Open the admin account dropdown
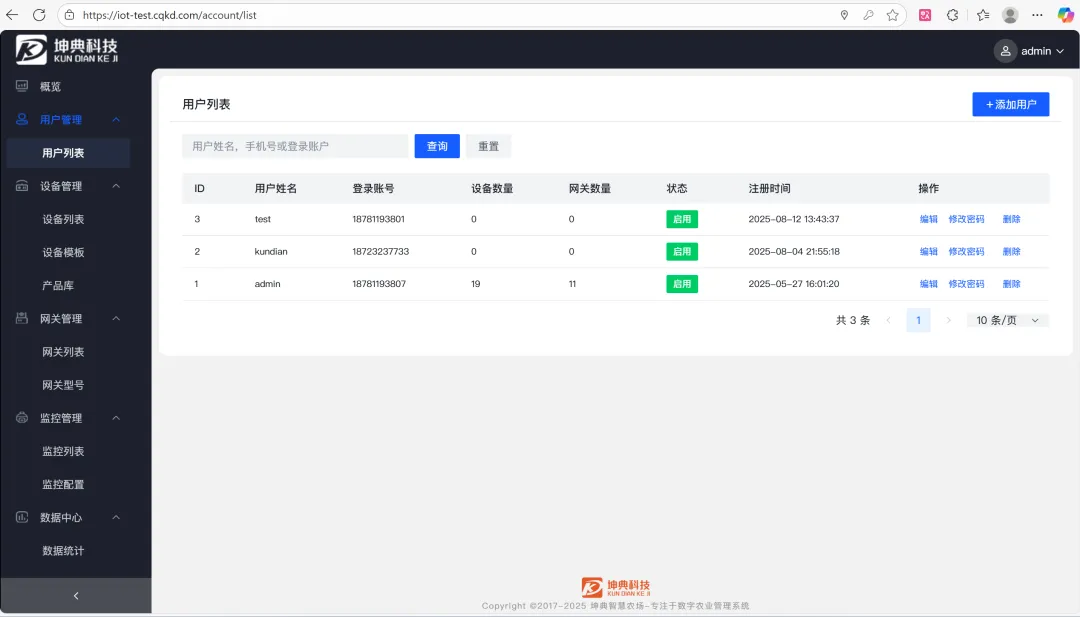1080x617 pixels. click(1030, 51)
